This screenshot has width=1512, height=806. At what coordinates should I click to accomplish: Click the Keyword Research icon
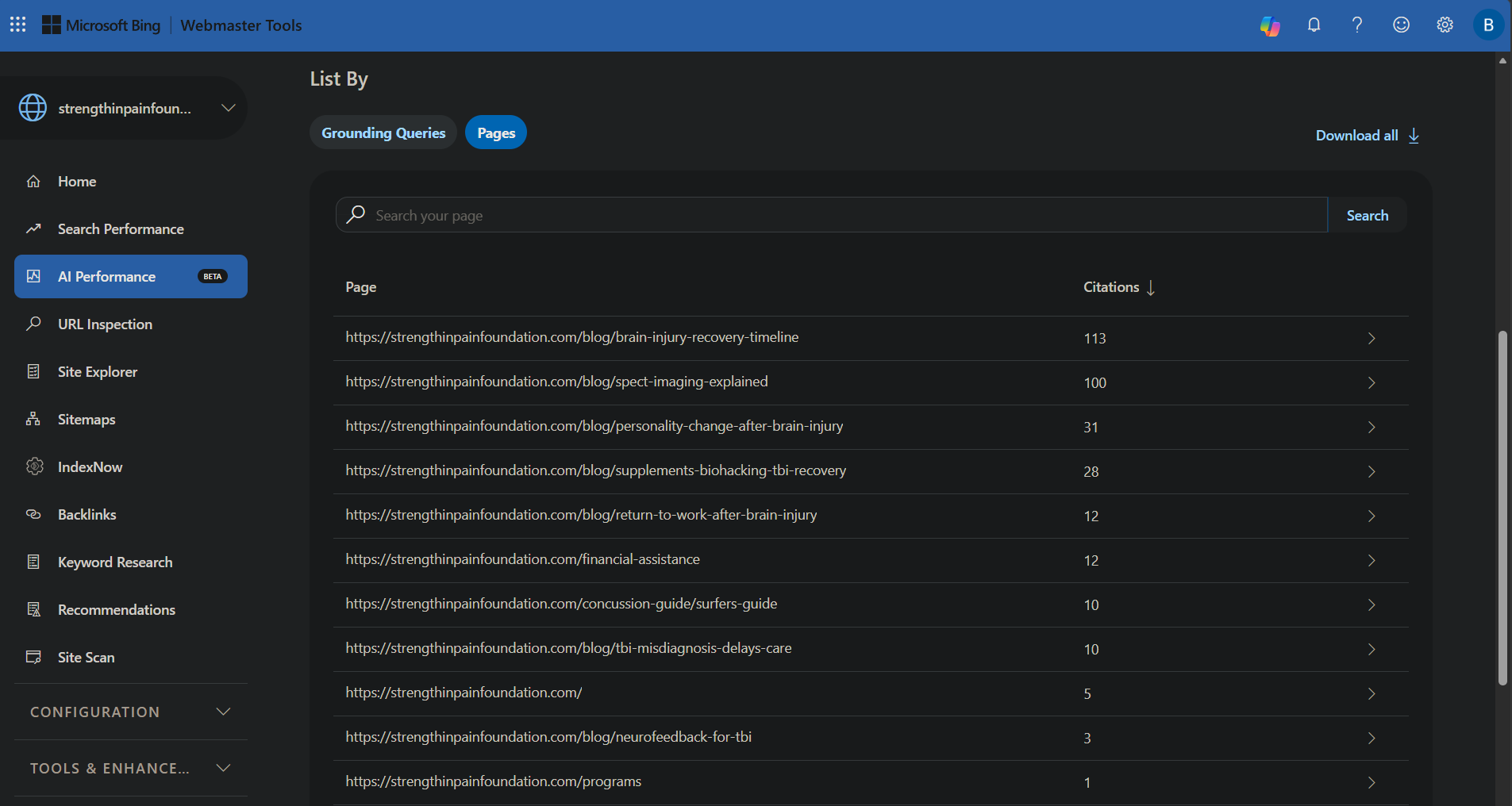tap(33, 562)
